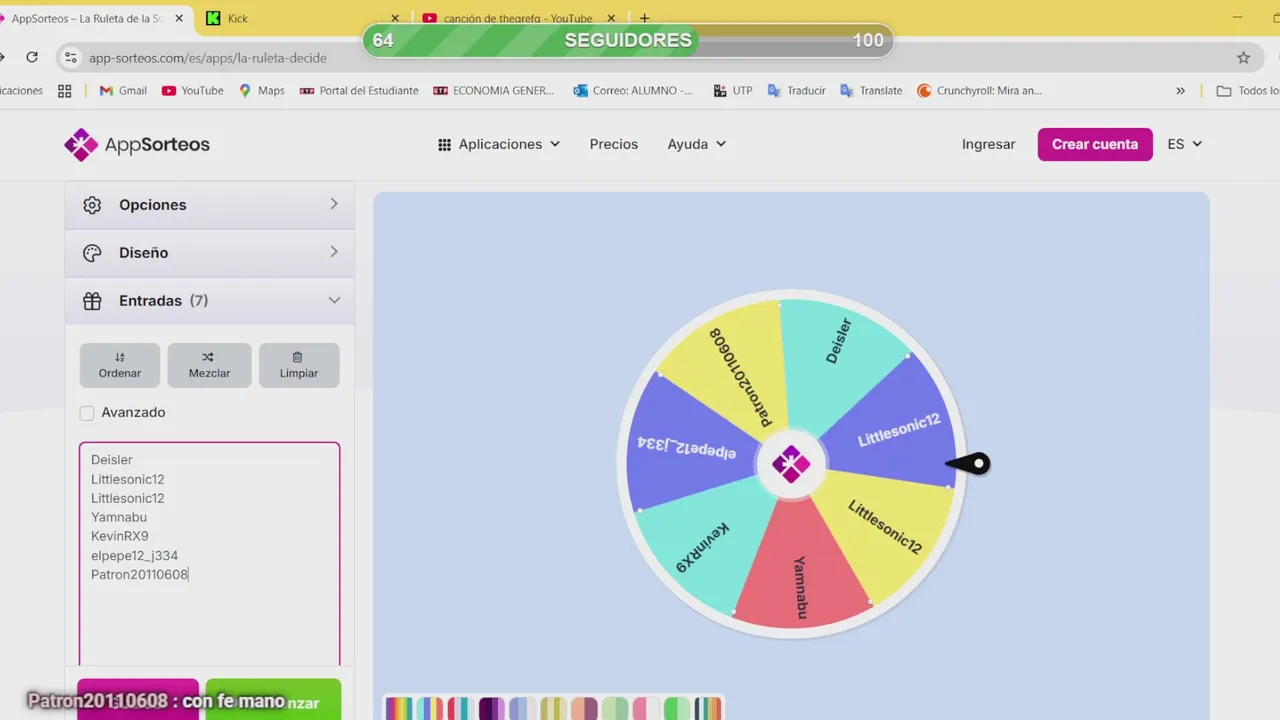Click the black roulette pointer
Image resolution: width=1280 pixels, height=720 pixels.
click(x=968, y=463)
